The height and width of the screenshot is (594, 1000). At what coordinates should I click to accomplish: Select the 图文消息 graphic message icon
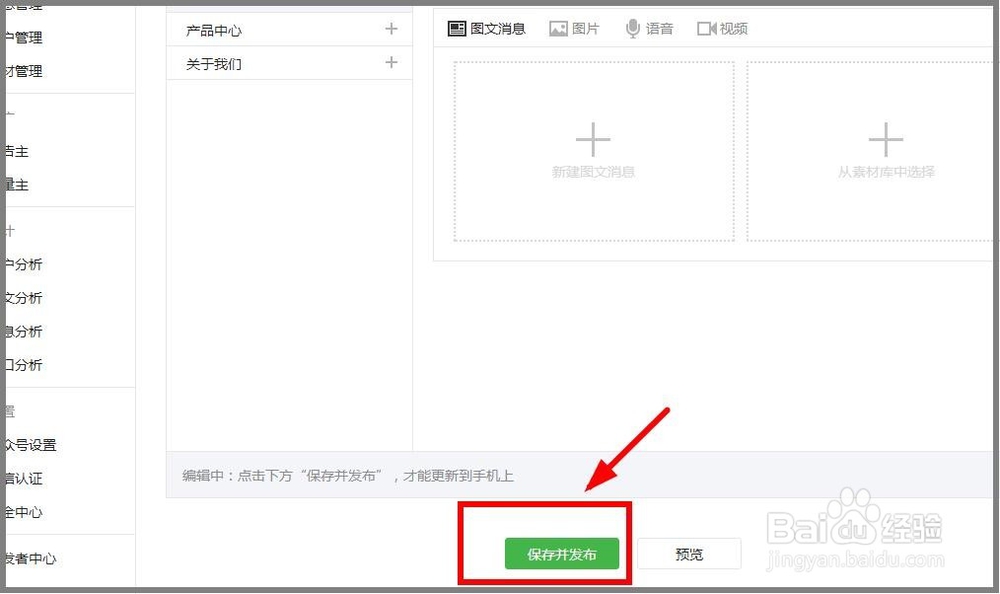[456, 28]
